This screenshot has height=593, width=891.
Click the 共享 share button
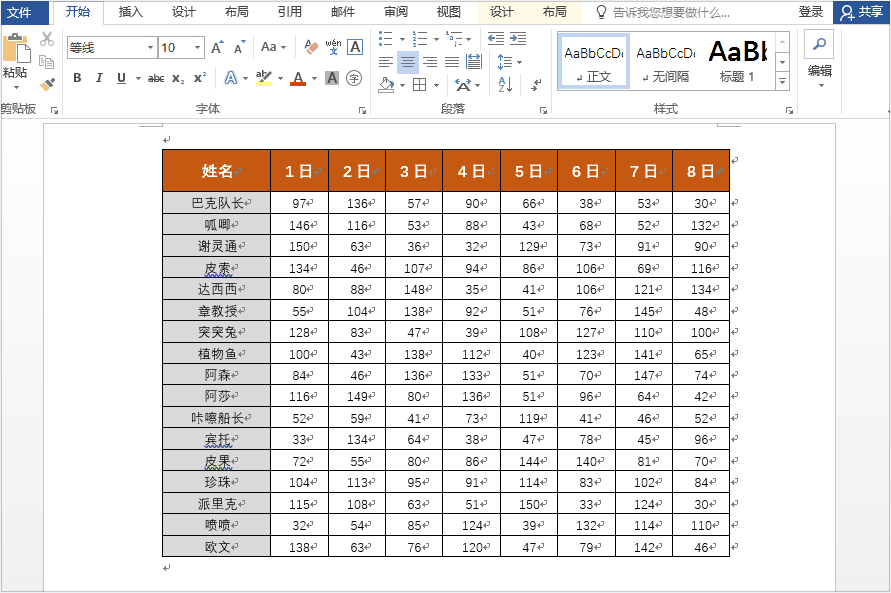point(862,12)
